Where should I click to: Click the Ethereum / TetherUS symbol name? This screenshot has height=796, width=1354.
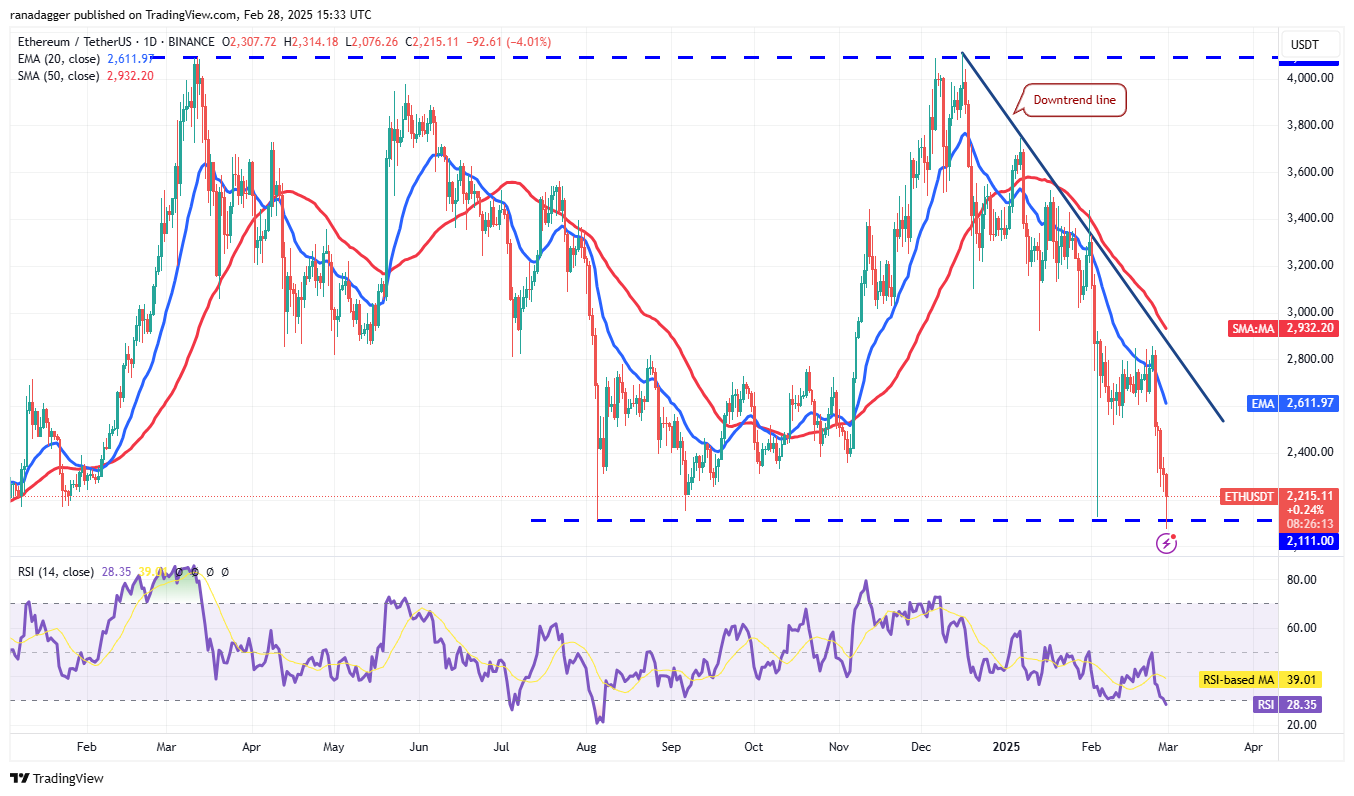(77, 42)
